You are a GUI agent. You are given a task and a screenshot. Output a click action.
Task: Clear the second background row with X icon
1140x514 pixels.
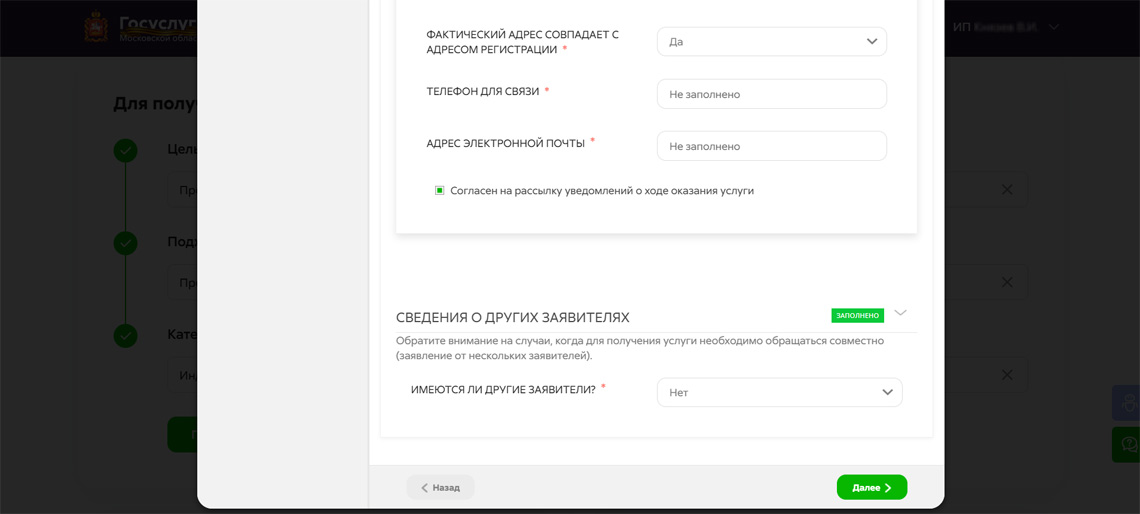[1007, 282]
